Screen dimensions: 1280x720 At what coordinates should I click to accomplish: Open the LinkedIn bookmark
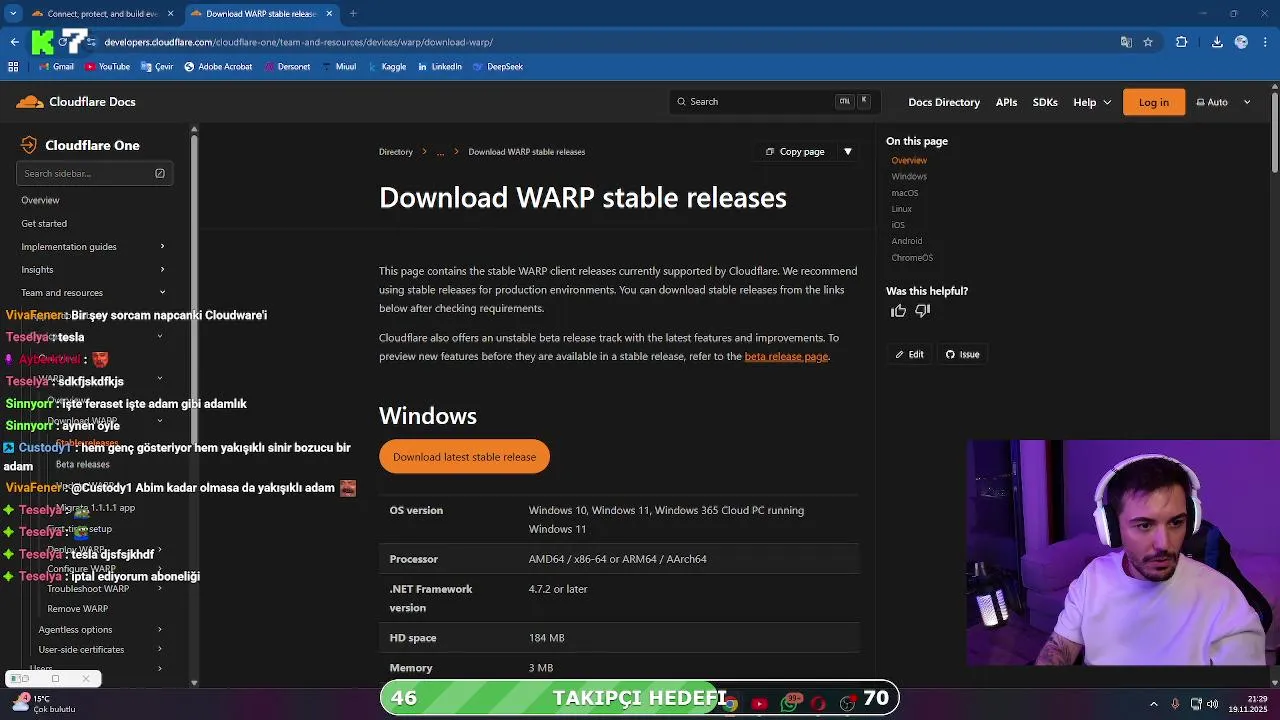pos(440,67)
